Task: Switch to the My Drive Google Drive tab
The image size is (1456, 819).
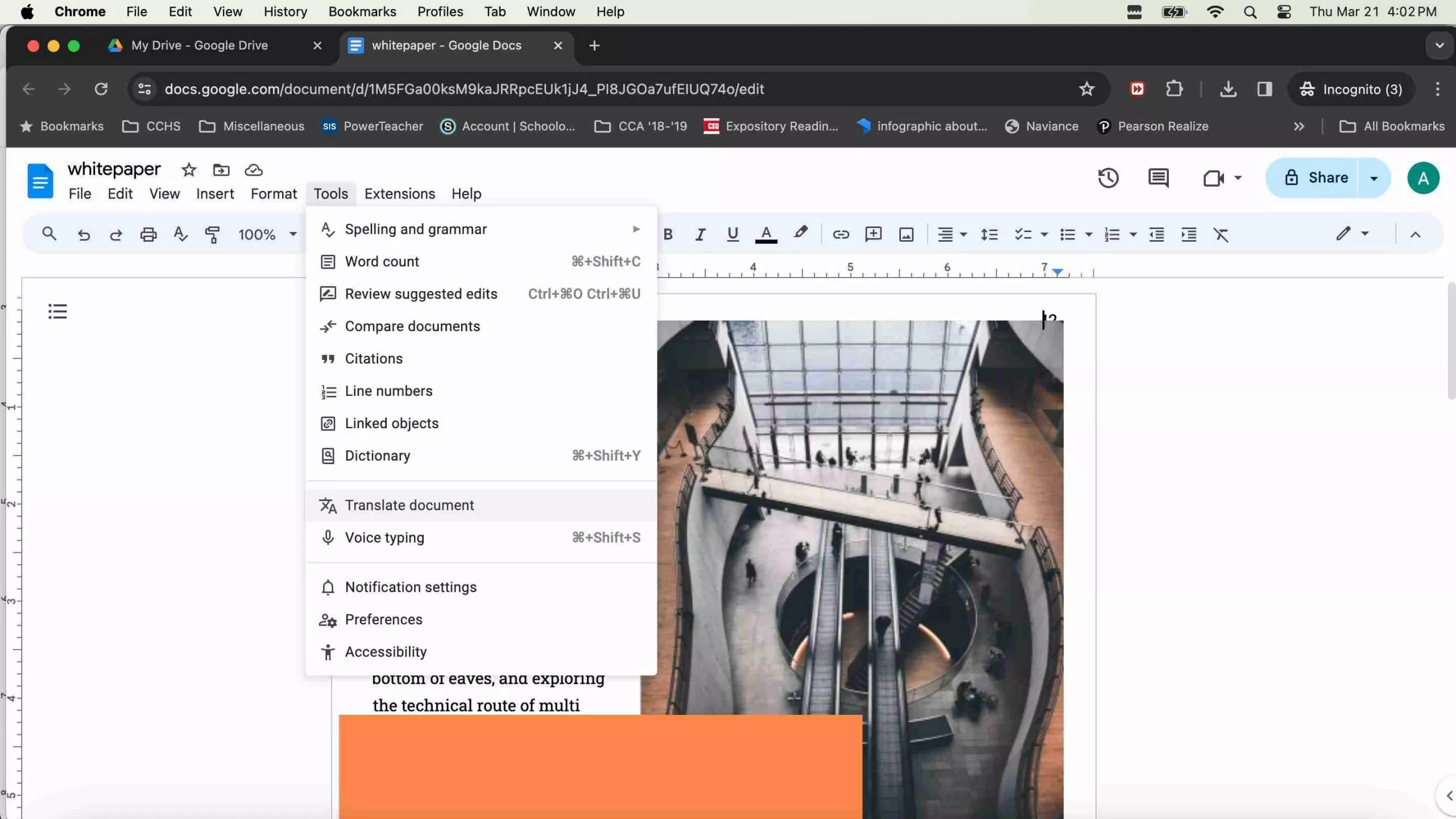Action: point(199,45)
